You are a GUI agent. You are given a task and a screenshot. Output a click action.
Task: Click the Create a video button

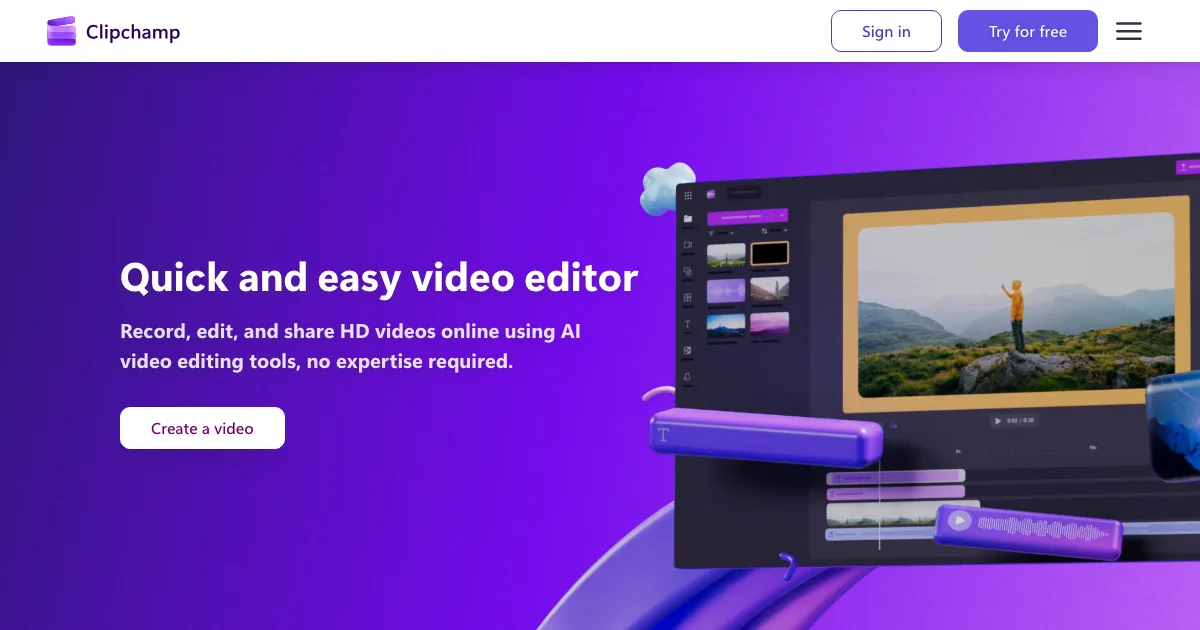point(202,428)
